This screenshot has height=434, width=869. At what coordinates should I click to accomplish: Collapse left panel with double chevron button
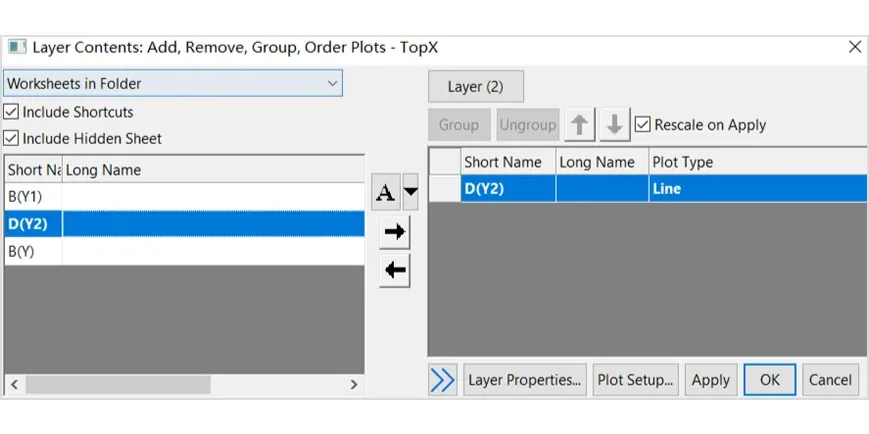tap(442, 380)
